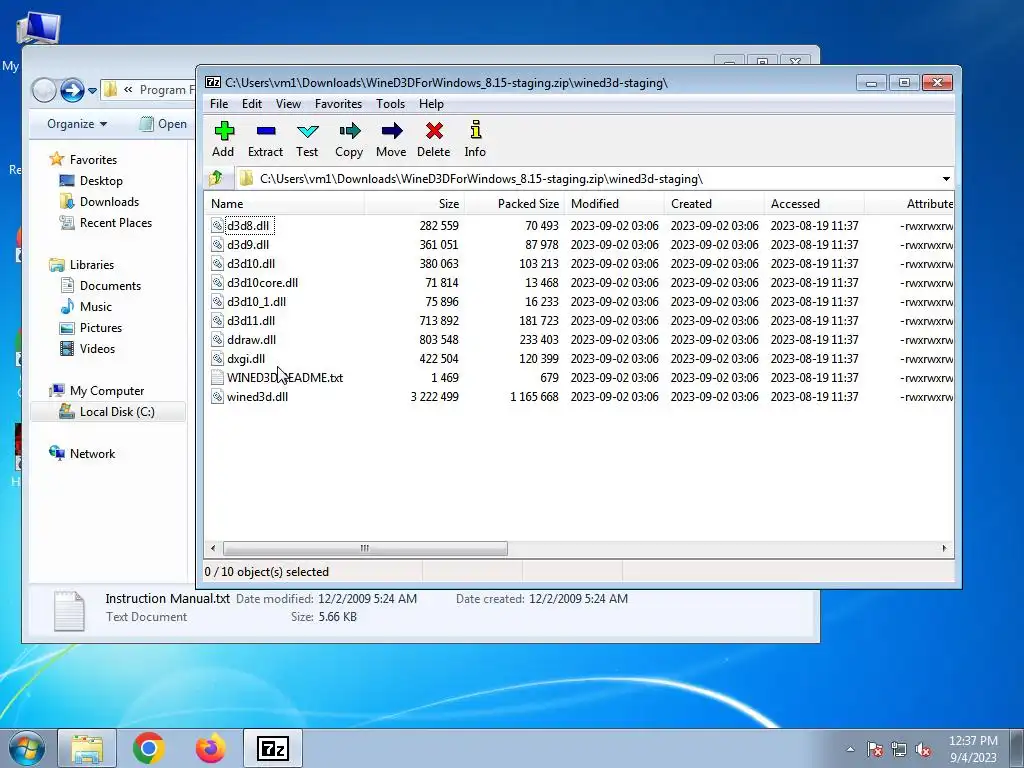Select the d3d10_1.dll row
This screenshot has height=768, width=1024.
[579, 302]
